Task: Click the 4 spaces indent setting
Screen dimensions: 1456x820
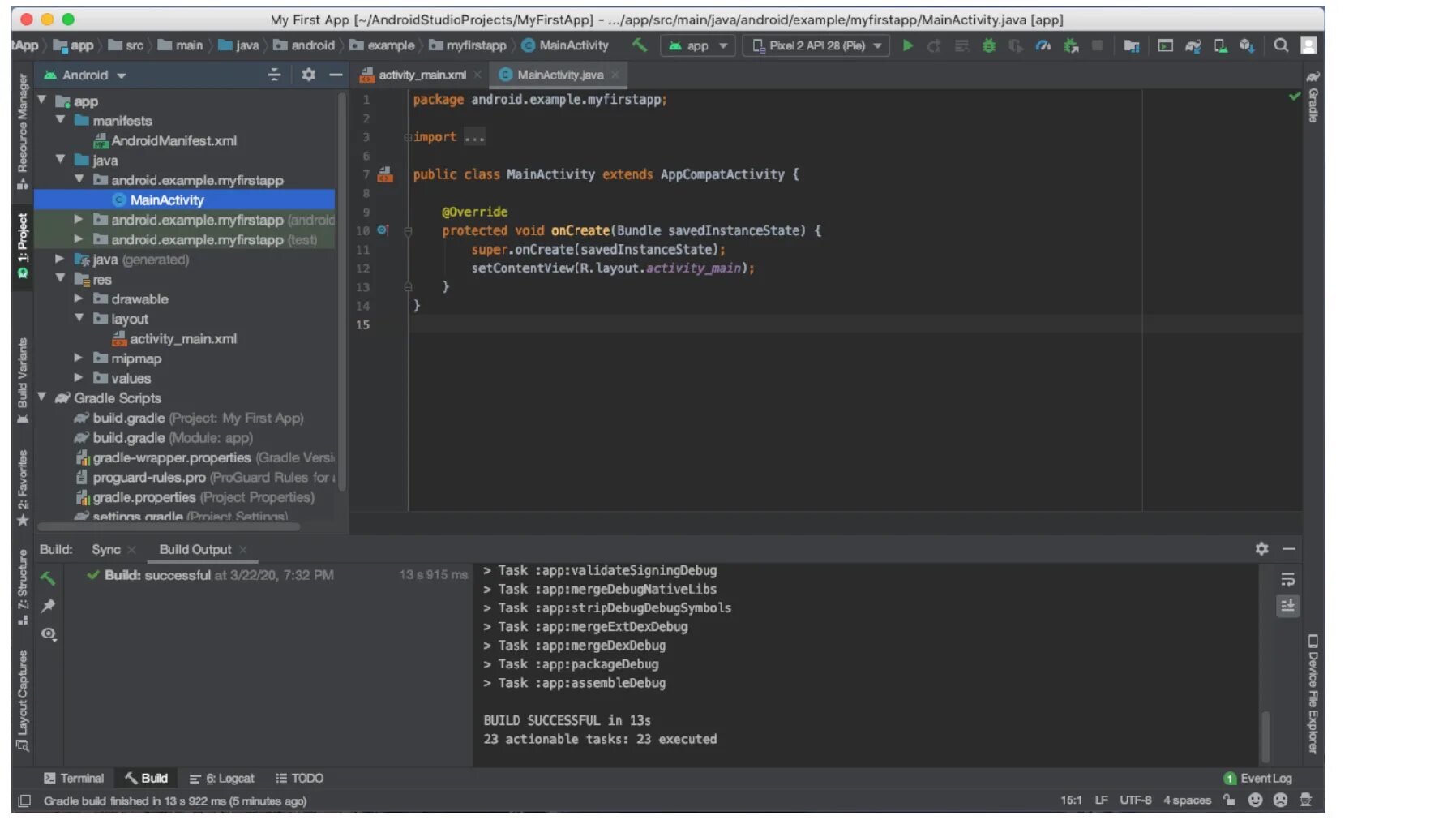Action: click(1187, 800)
